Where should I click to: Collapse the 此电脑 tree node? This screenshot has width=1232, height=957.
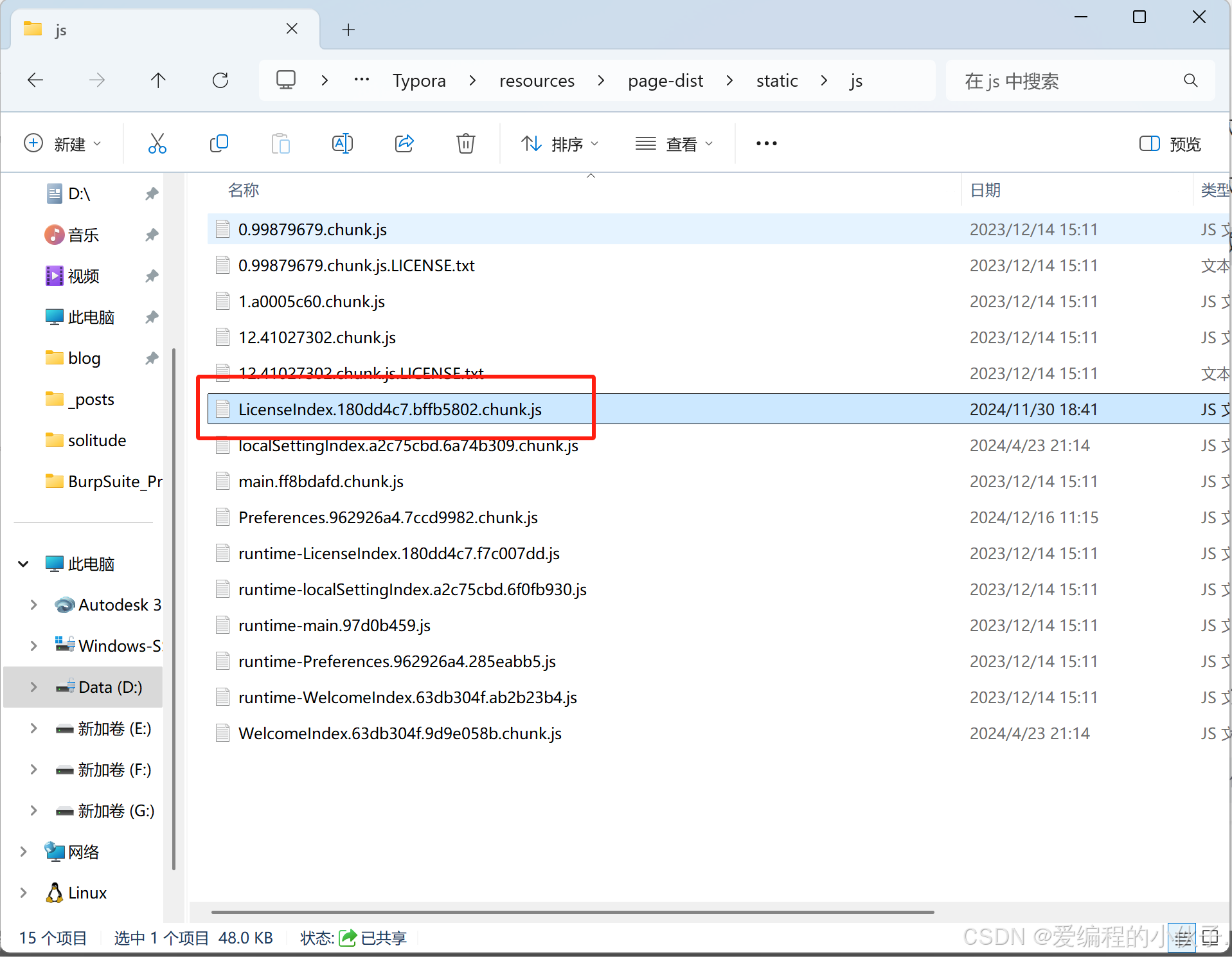(24, 564)
